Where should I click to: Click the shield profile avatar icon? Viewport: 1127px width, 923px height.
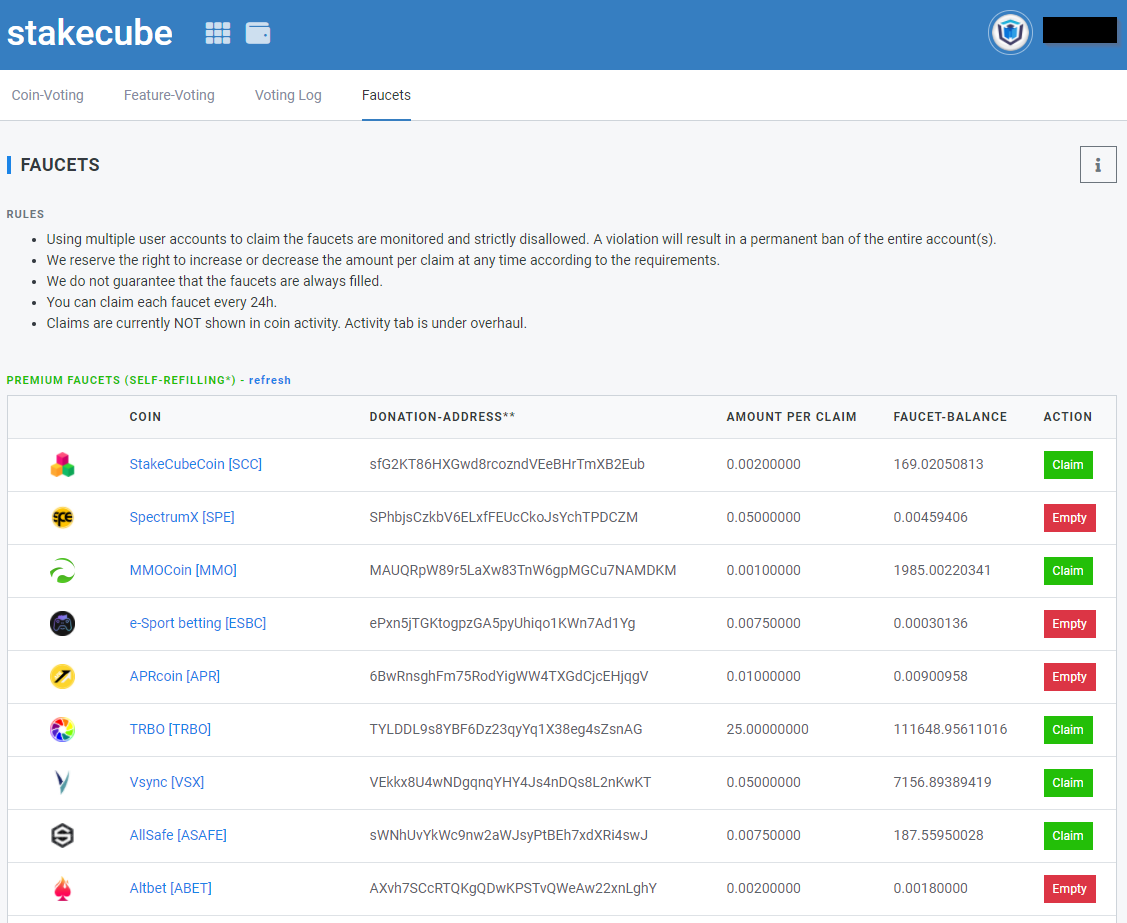click(1010, 32)
